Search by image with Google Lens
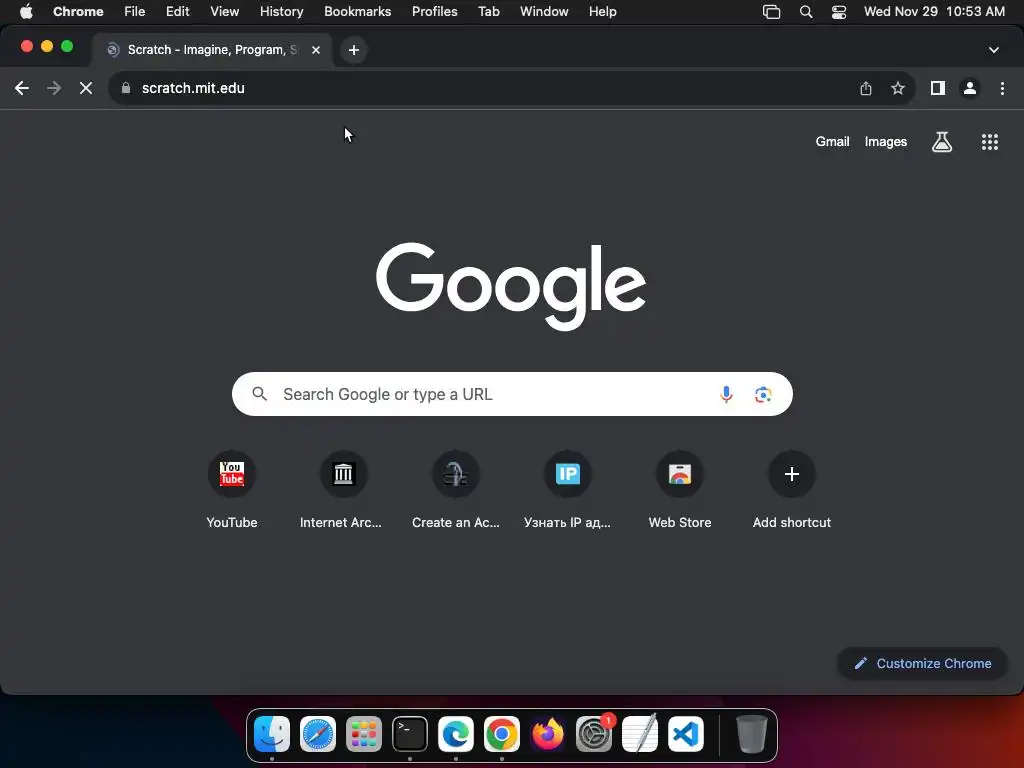The height and width of the screenshot is (768, 1024). [763, 394]
